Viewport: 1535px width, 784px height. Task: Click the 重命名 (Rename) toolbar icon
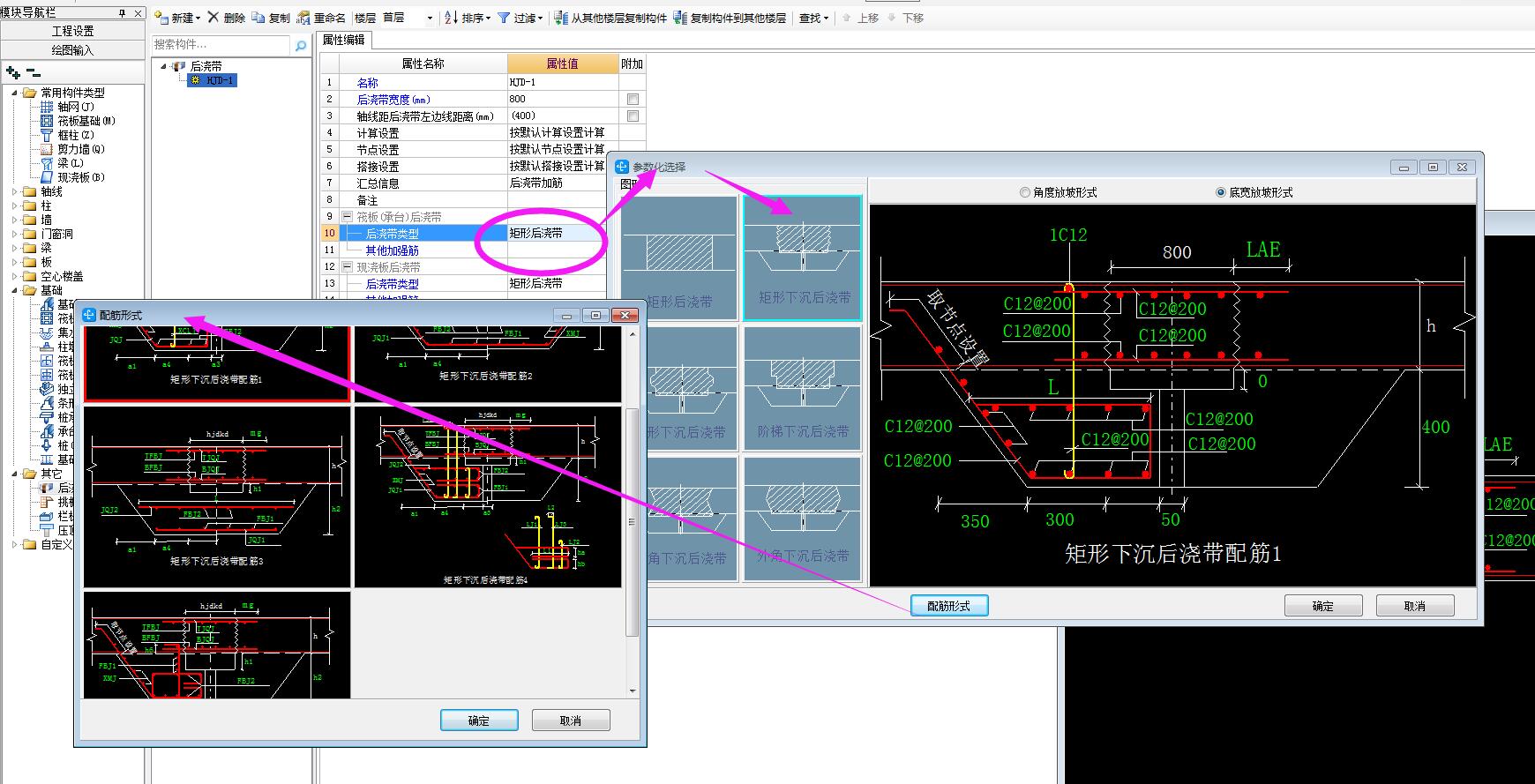303,18
